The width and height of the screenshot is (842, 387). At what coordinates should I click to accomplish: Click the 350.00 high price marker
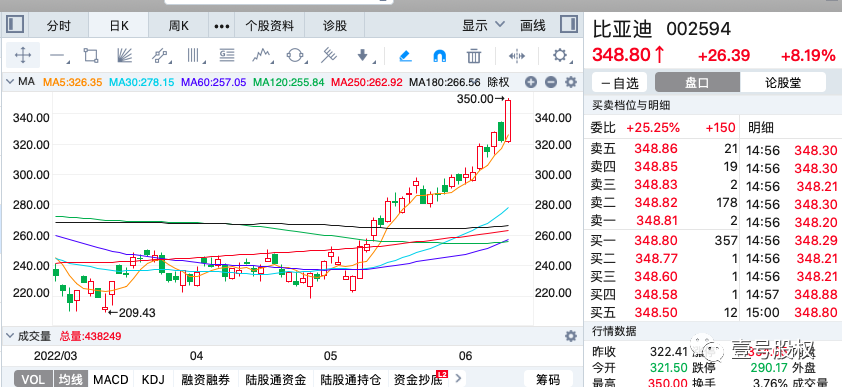pyautogui.click(x=474, y=99)
